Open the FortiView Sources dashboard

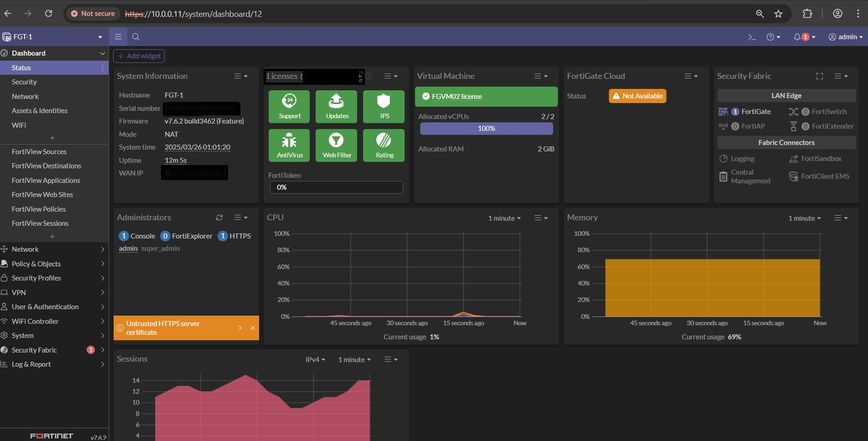click(x=39, y=152)
